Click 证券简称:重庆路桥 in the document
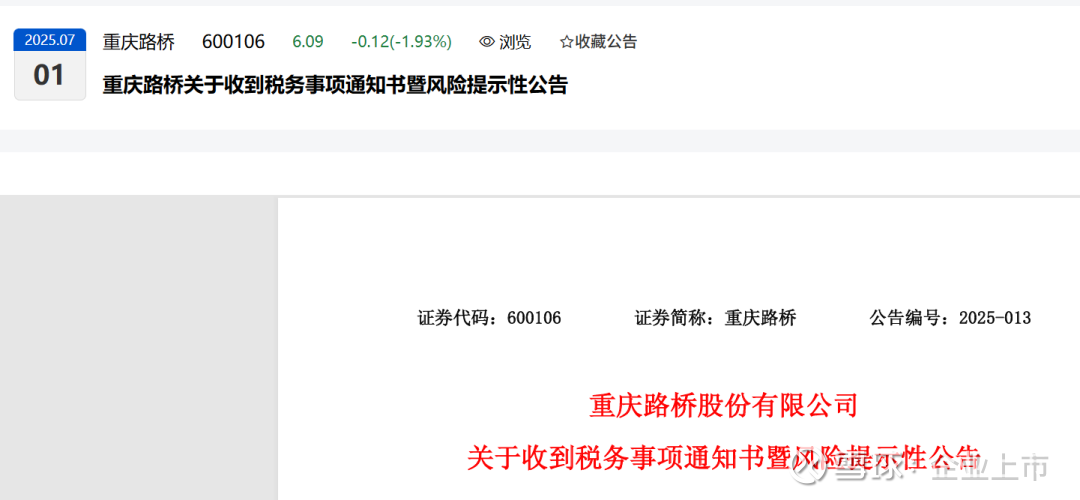 click(715, 318)
